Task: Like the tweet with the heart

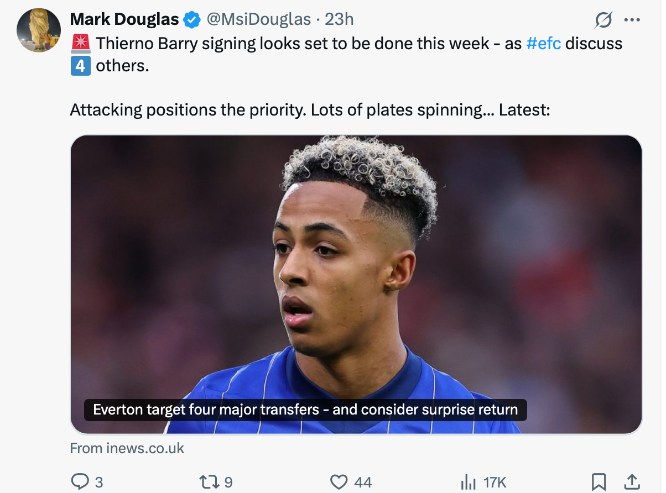Action: point(338,482)
